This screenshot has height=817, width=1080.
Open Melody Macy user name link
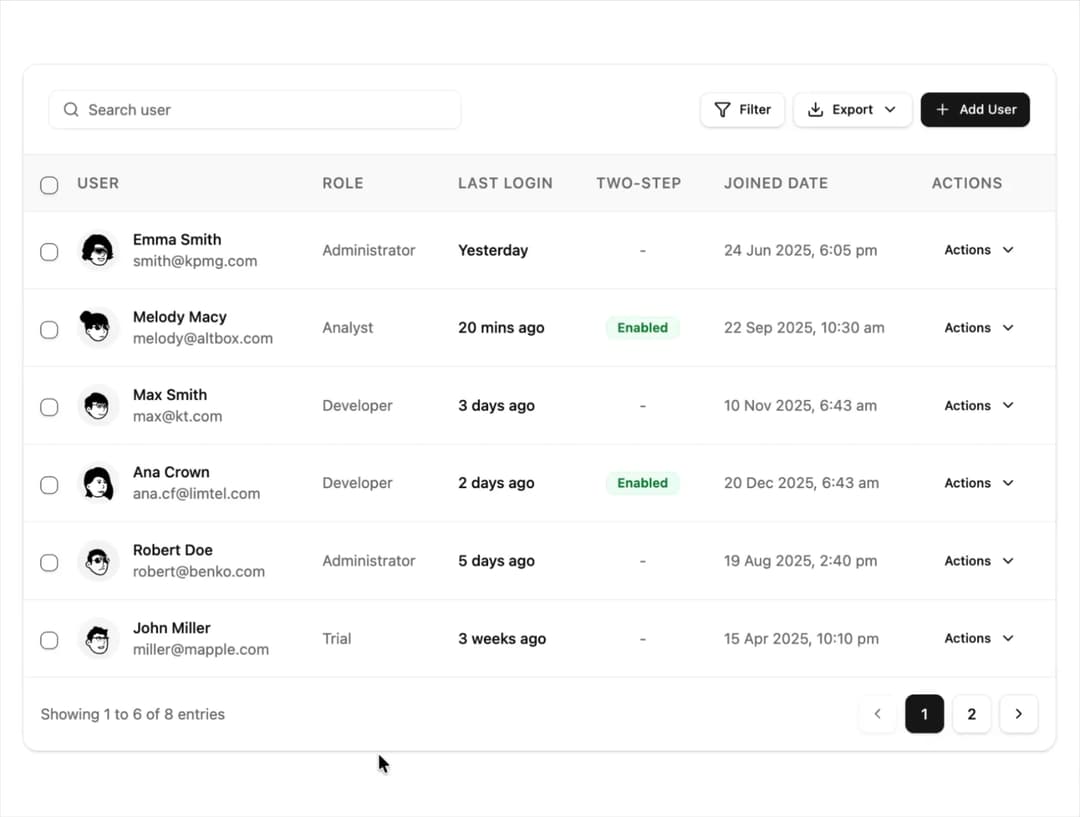(x=180, y=317)
